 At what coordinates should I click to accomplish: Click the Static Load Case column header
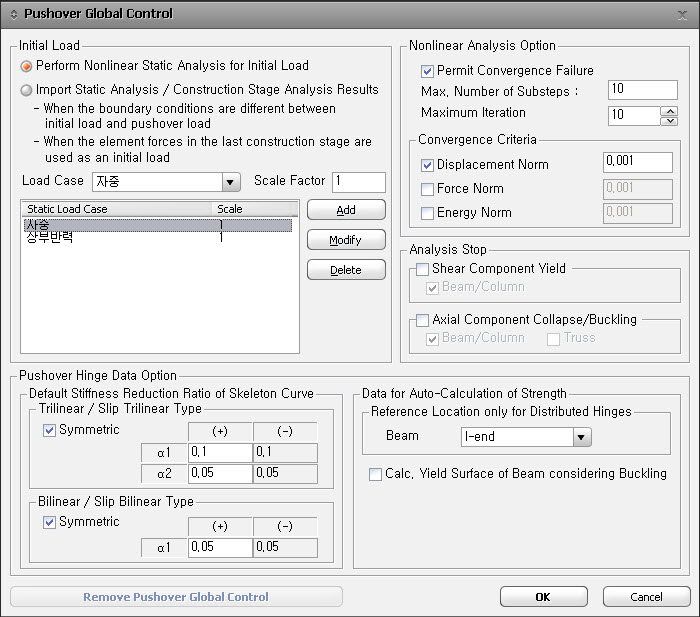pos(117,209)
